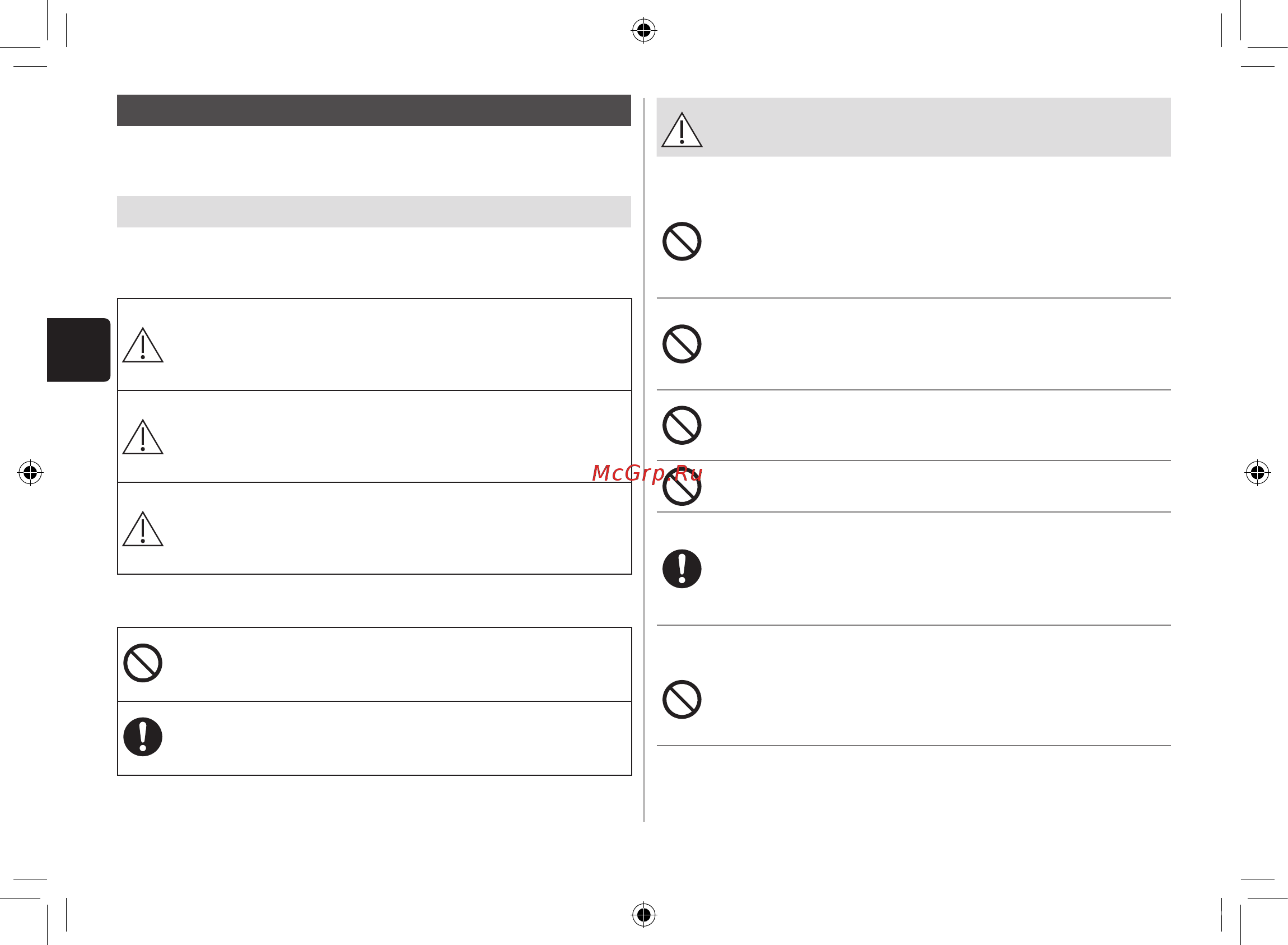1288x945 pixels.
Task: Click the registration crosshair mark at bottom center
Action: click(644, 915)
